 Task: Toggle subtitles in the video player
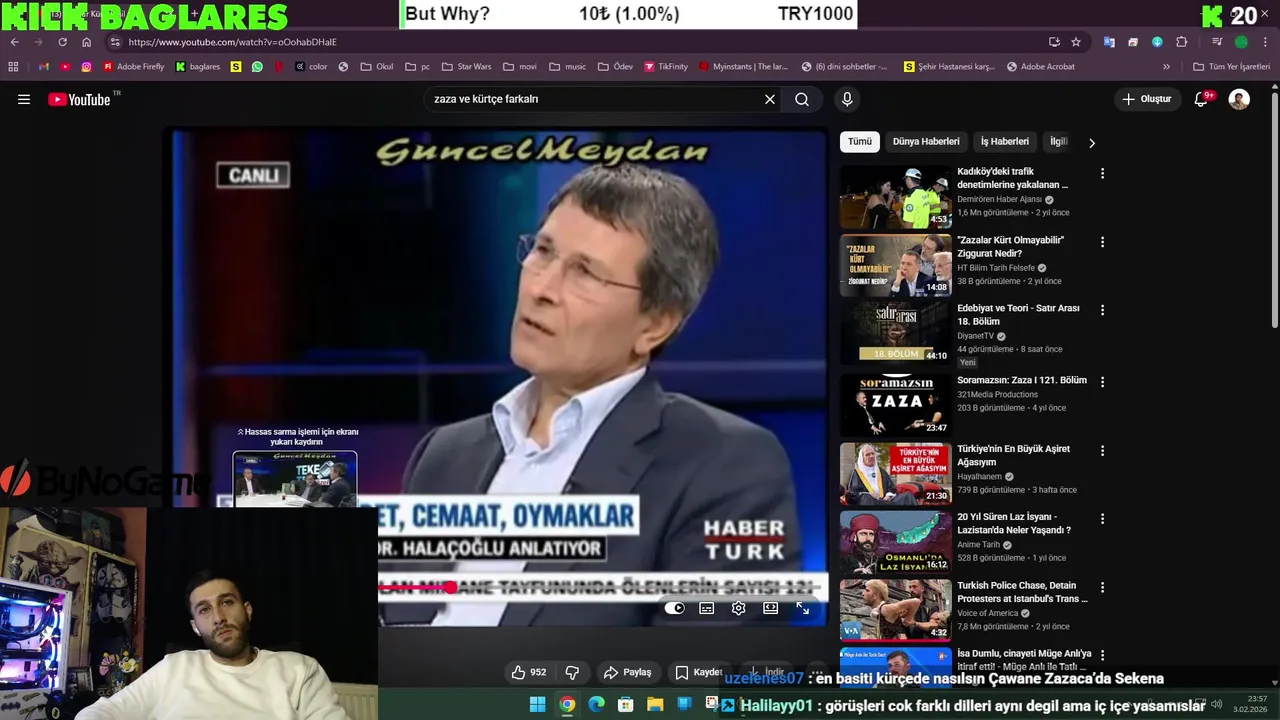[x=707, y=608]
